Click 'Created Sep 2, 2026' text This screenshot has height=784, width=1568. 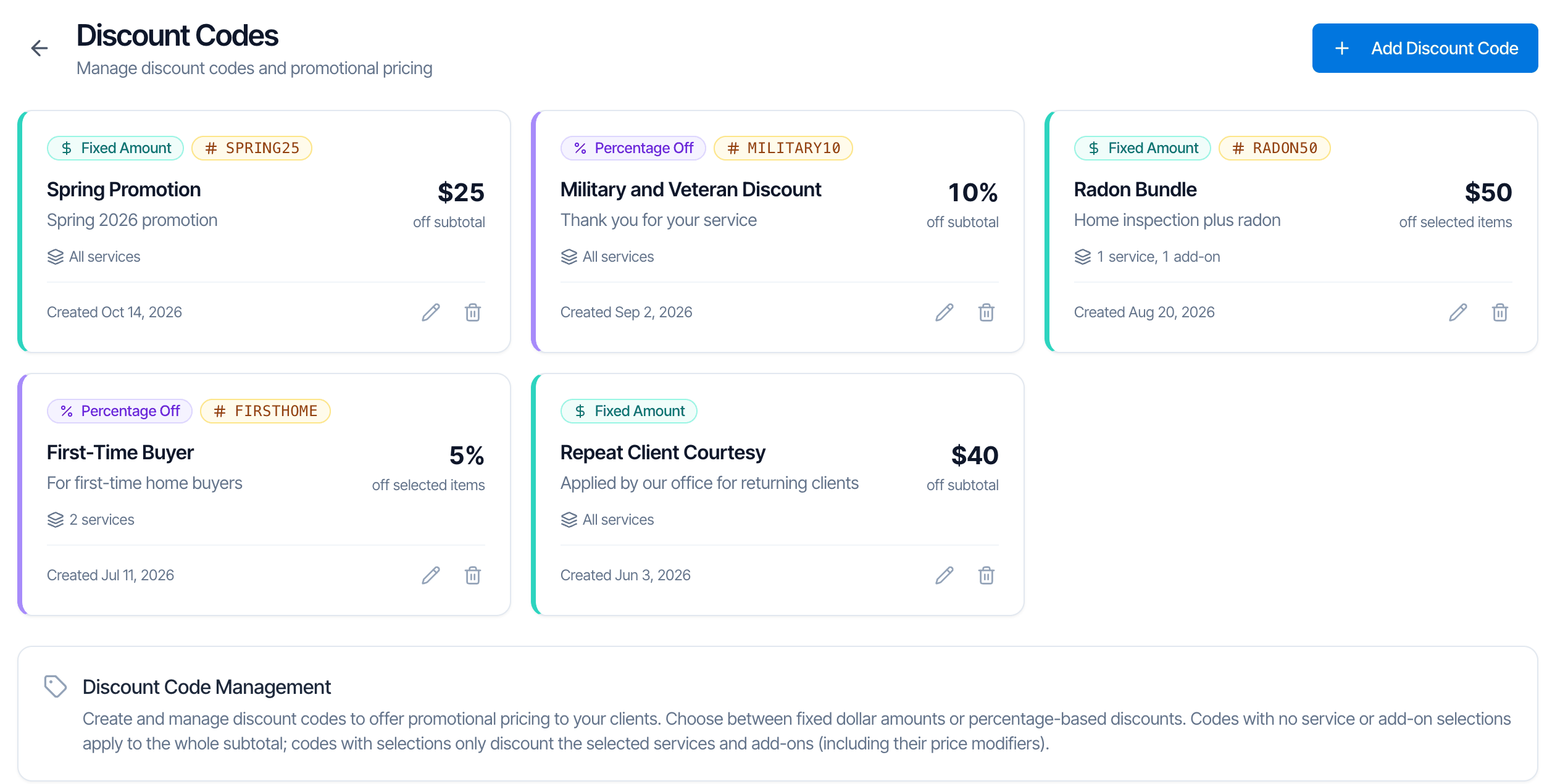click(627, 312)
